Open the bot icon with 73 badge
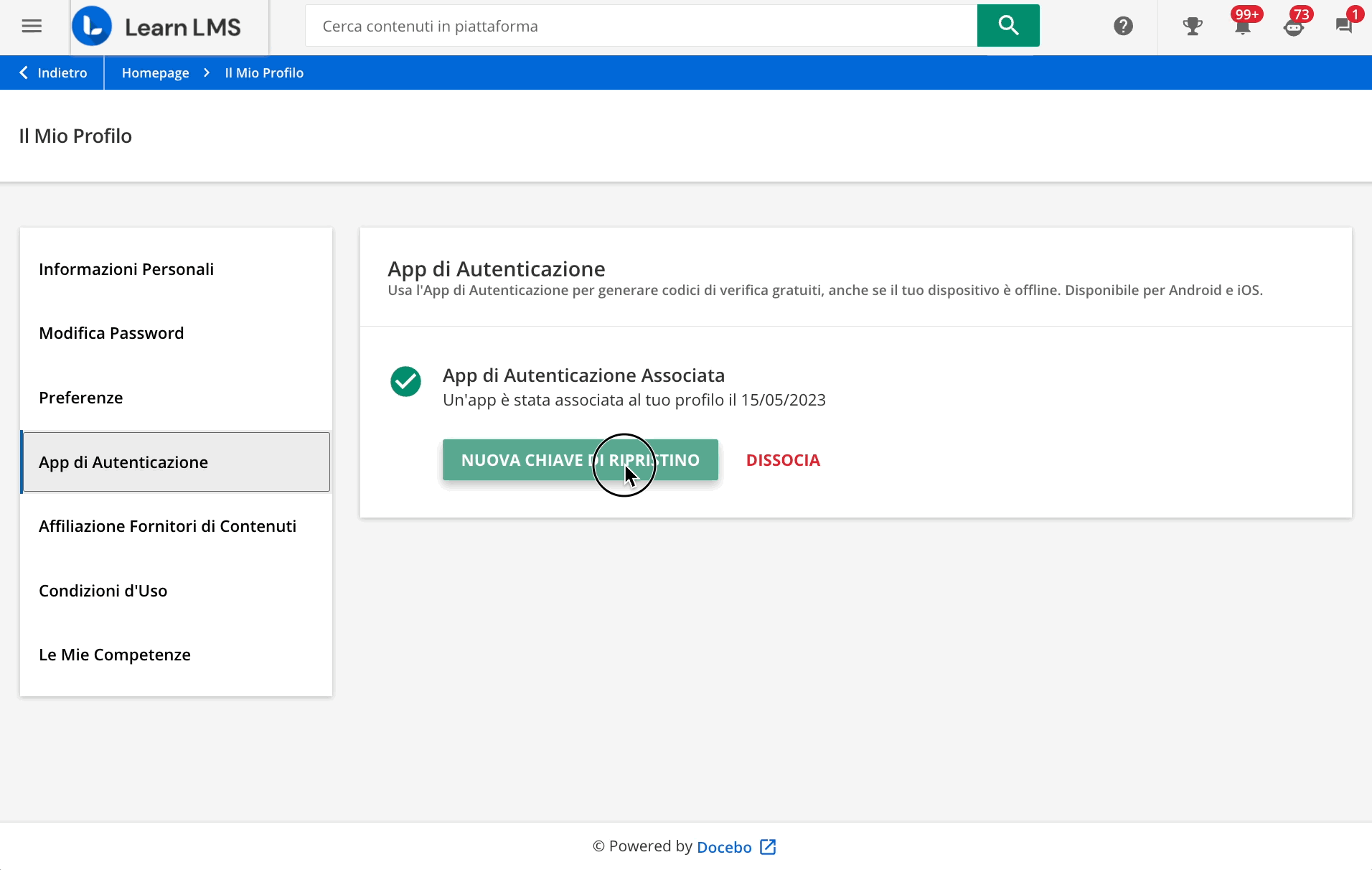The width and height of the screenshot is (1372, 870). click(1293, 27)
